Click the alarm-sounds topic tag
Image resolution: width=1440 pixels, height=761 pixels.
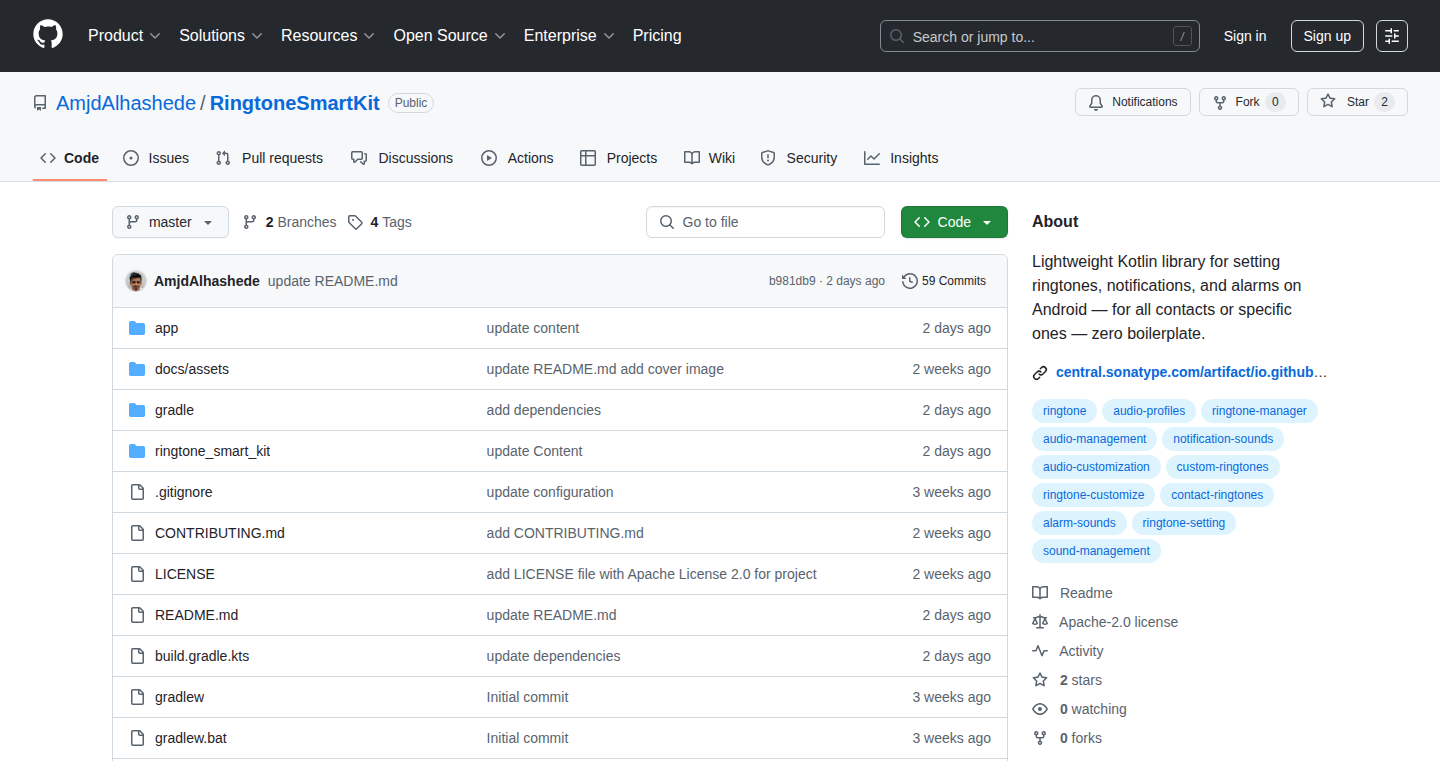tap(1079, 523)
